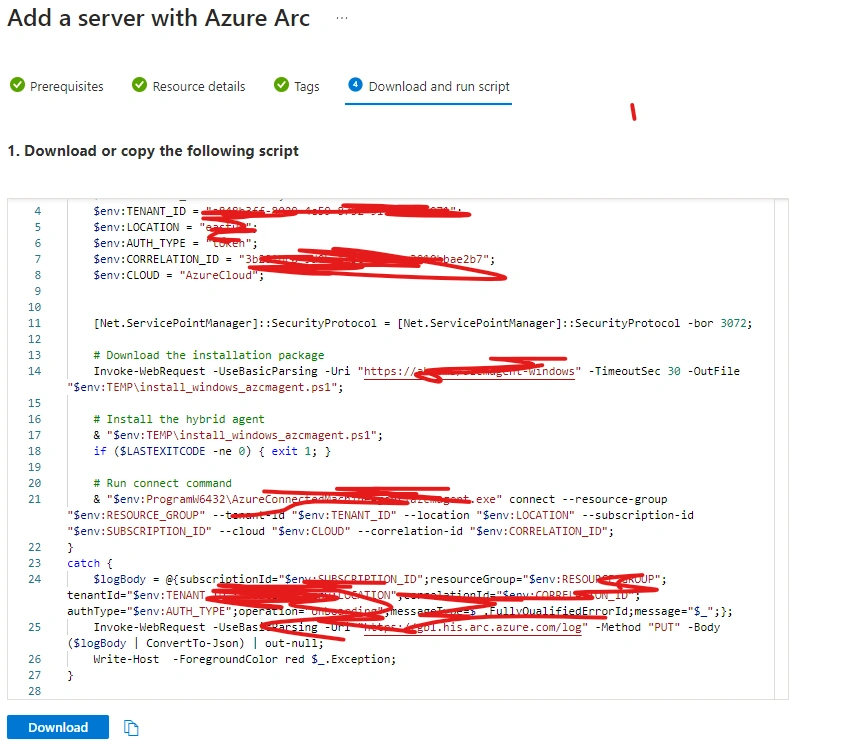
Task: Click the green checkmark next to Tags
Action: point(282,85)
